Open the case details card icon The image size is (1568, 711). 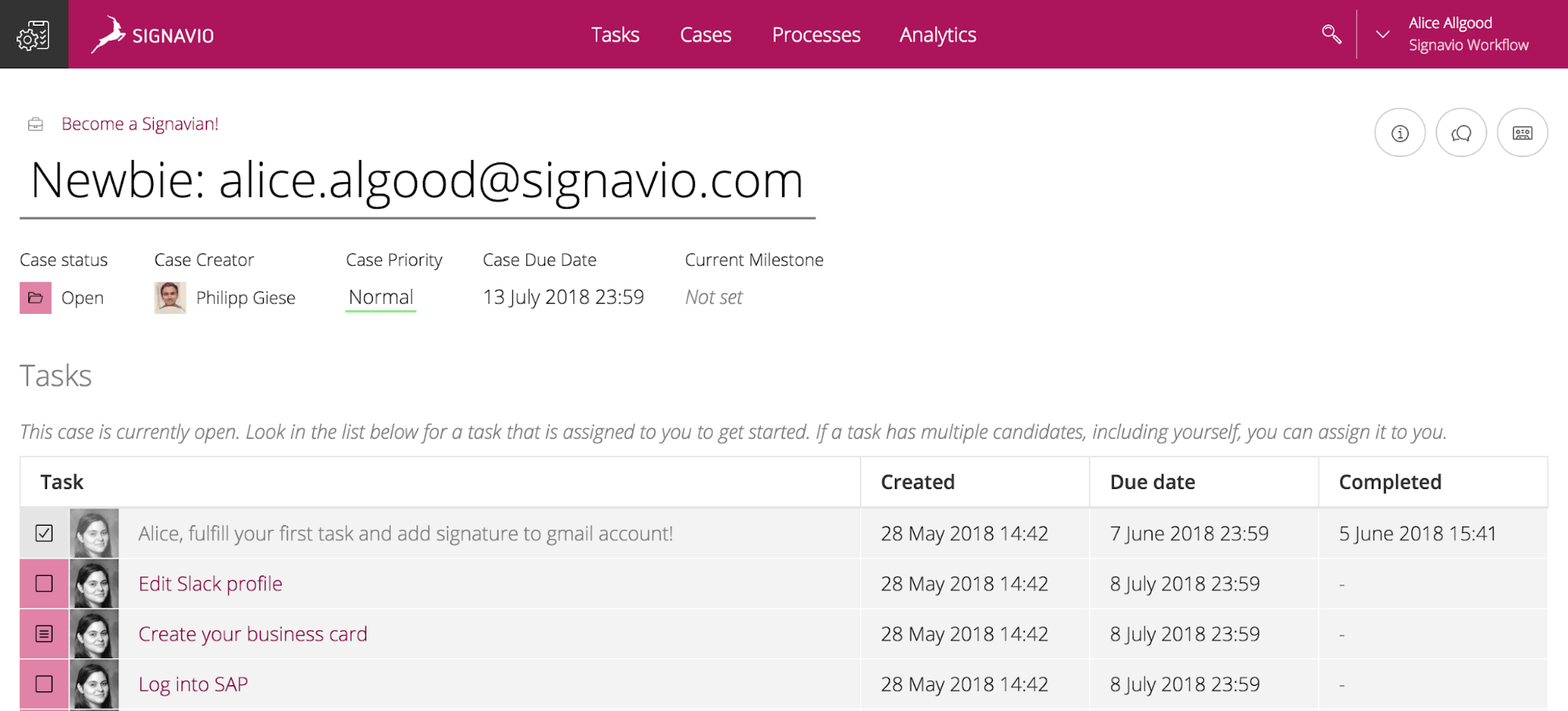[x=1522, y=133]
